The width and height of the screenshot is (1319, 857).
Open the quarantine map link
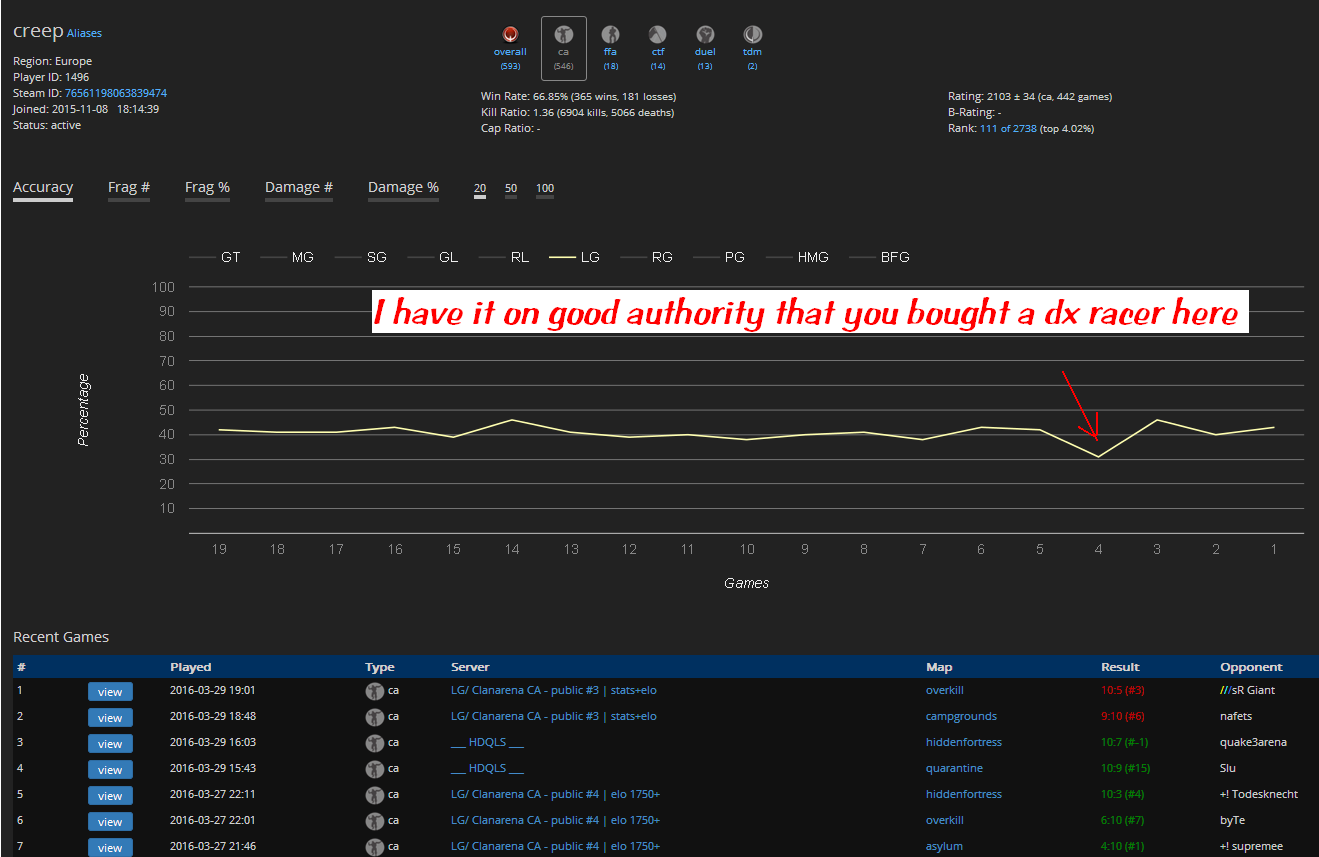(x=954, y=768)
